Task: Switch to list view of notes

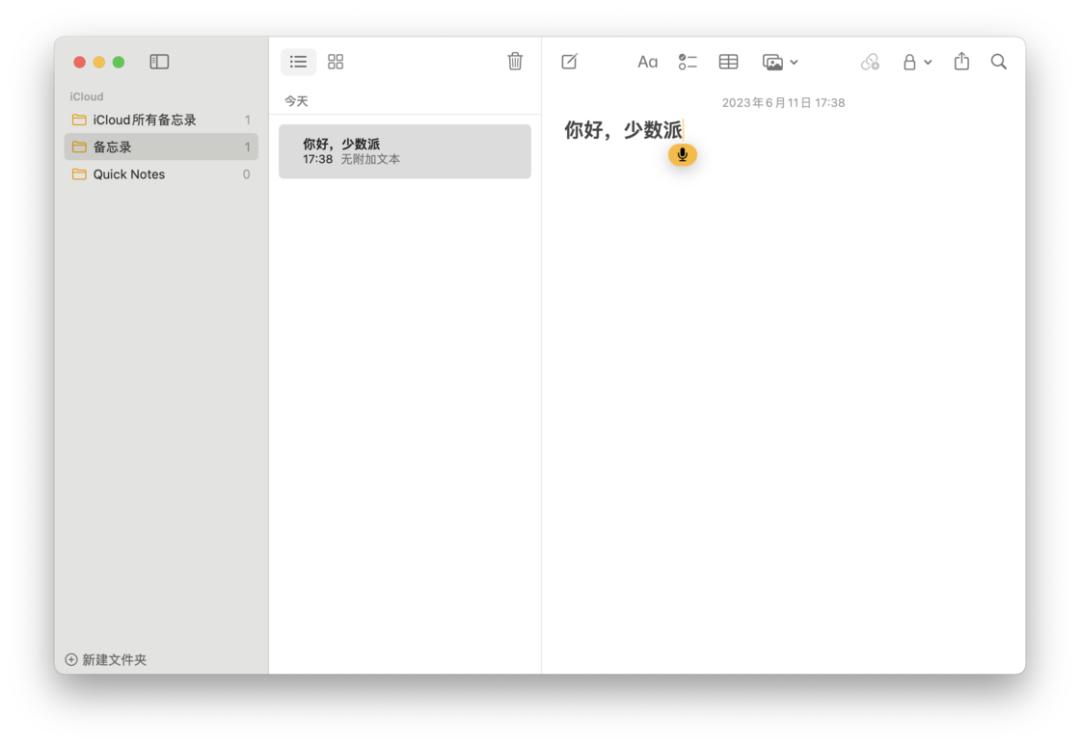Action: (298, 62)
